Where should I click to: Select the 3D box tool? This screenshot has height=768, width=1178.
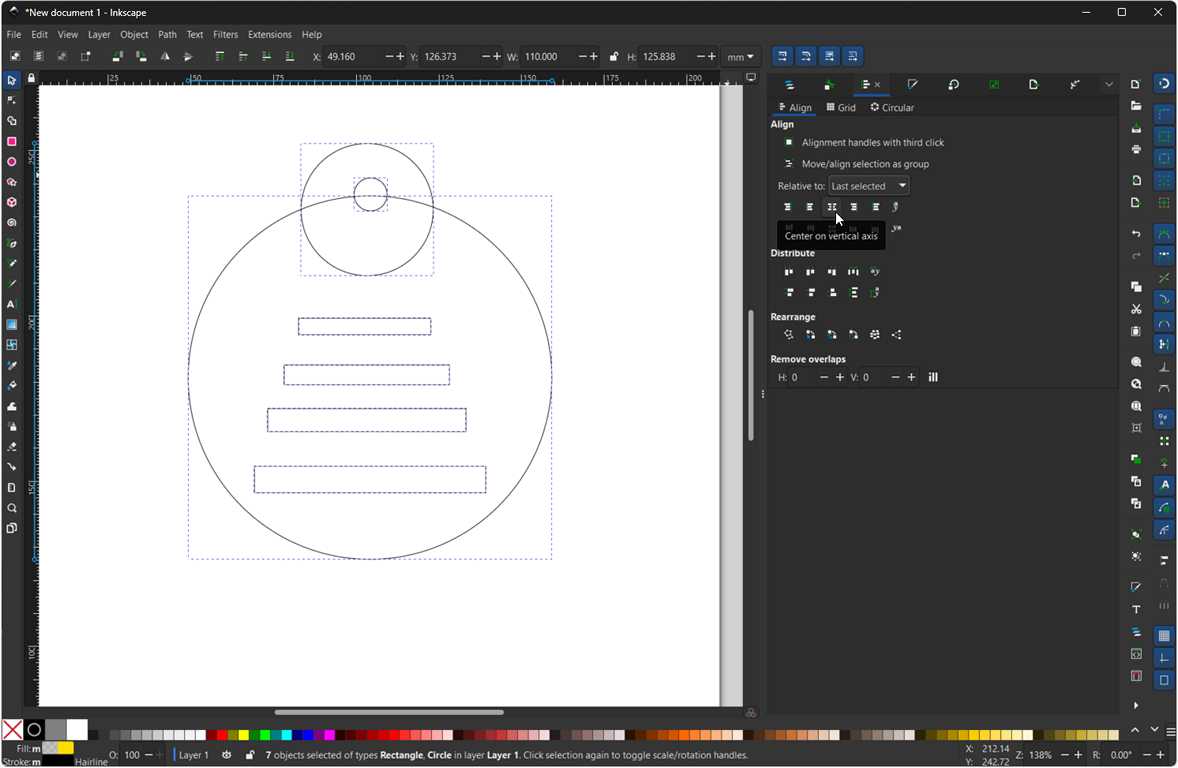pos(11,202)
